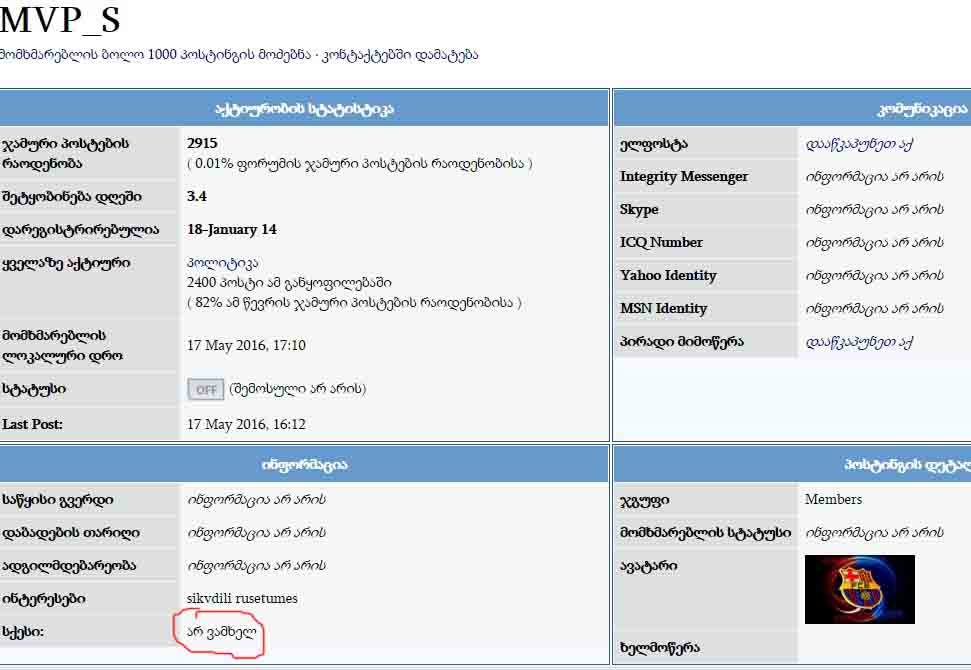Click the 'Yahoo Identity' label

[x=668, y=276]
